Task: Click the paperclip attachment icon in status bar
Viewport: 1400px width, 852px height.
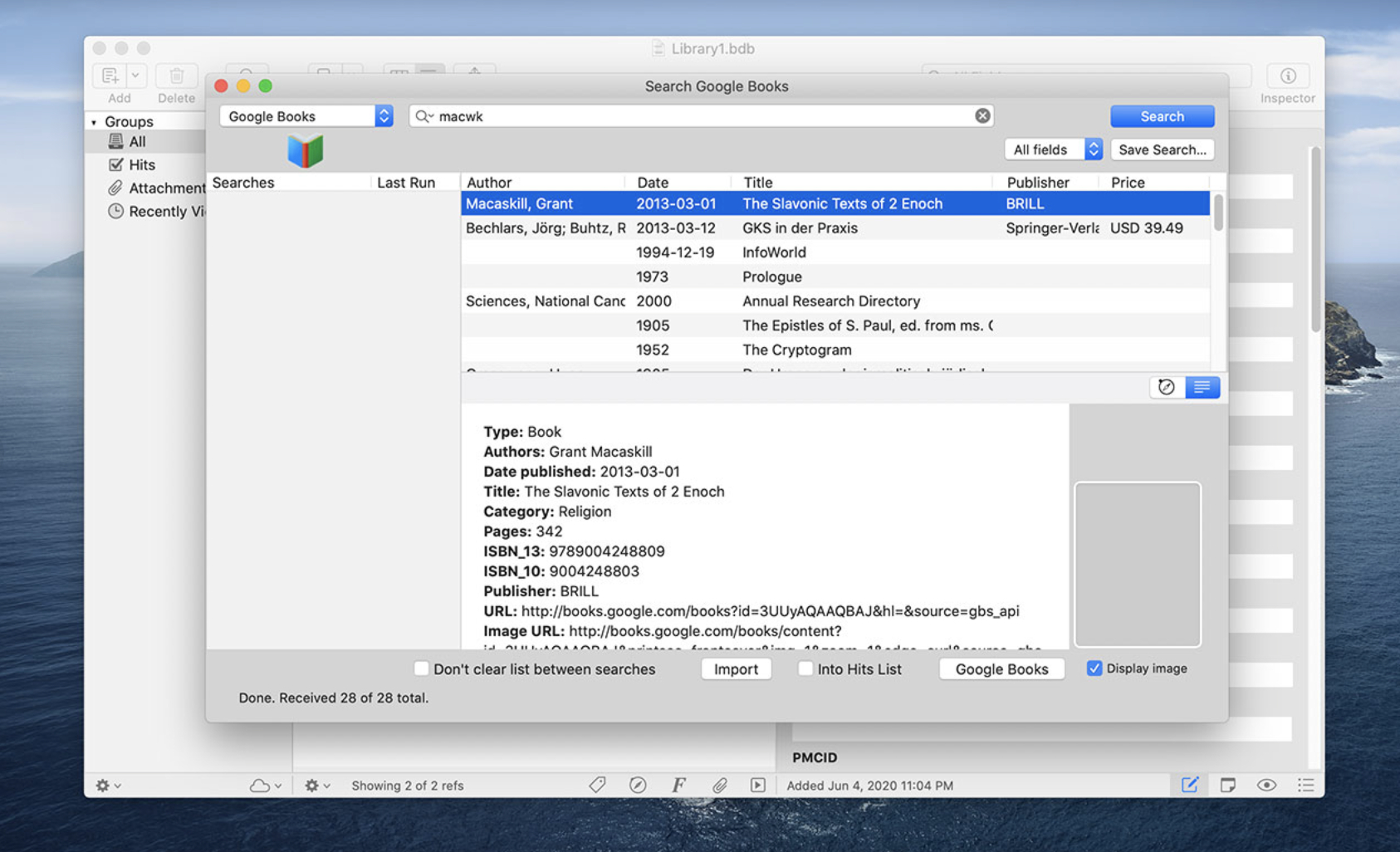Action: click(x=719, y=785)
